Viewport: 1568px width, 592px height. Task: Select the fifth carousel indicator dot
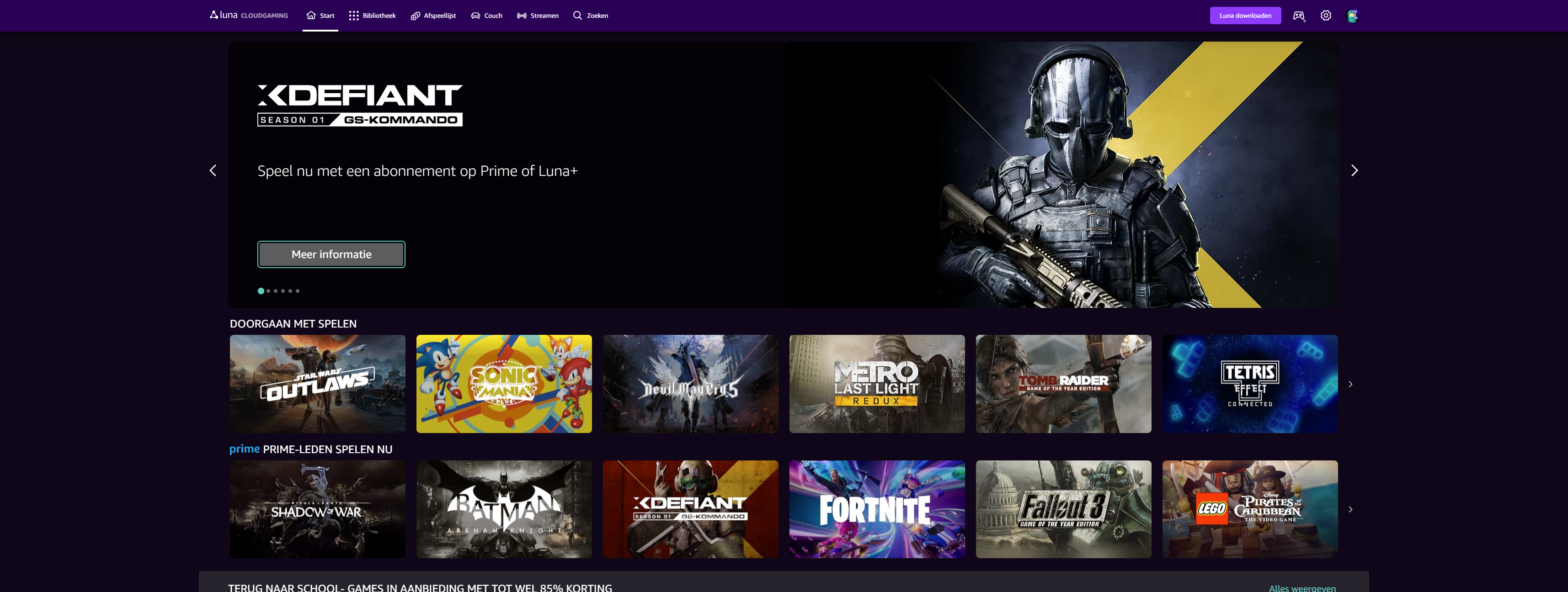[x=290, y=291]
